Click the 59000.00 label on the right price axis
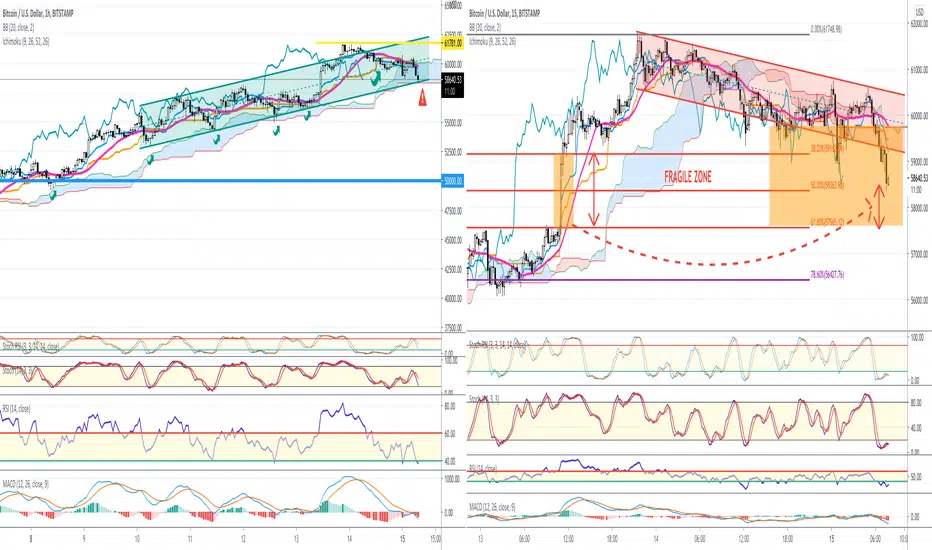932x550 pixels. coord(919,162)
